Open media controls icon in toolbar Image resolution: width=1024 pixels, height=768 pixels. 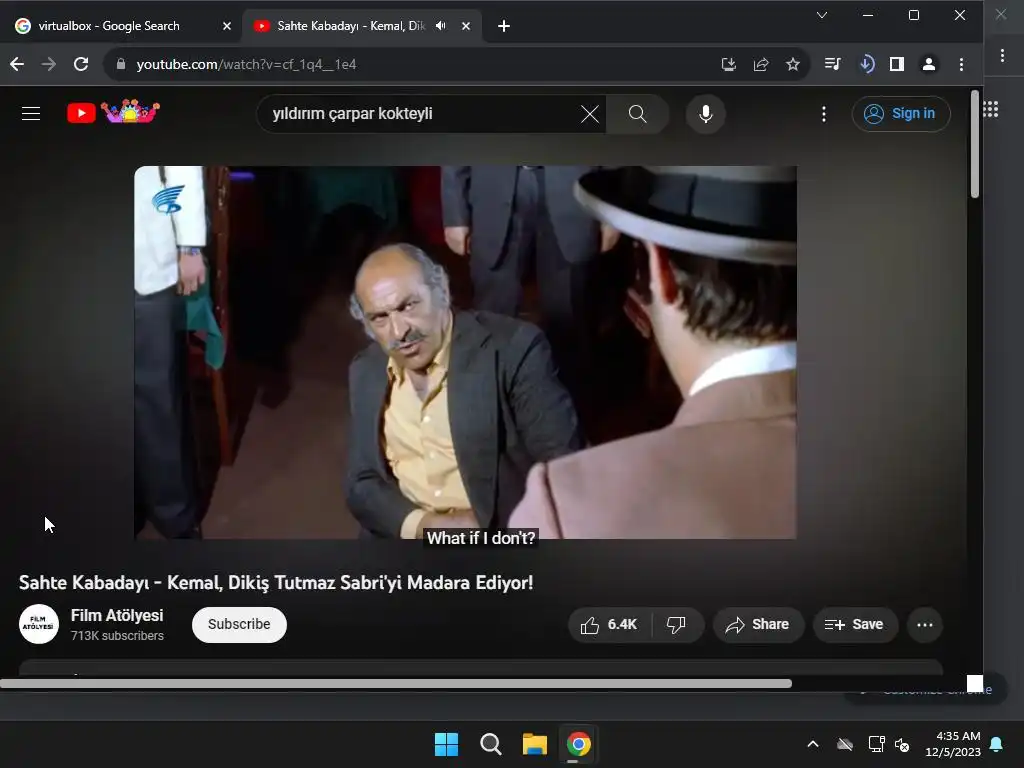[833, 64]
